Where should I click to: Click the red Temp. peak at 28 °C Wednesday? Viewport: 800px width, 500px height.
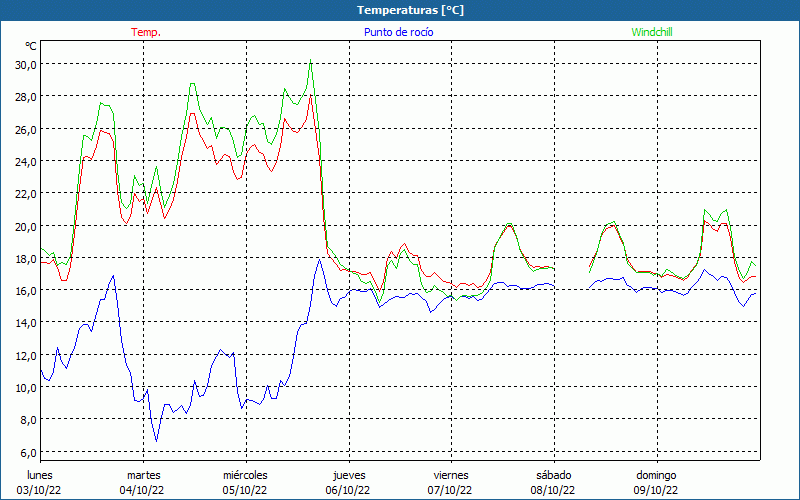point(310,96)
